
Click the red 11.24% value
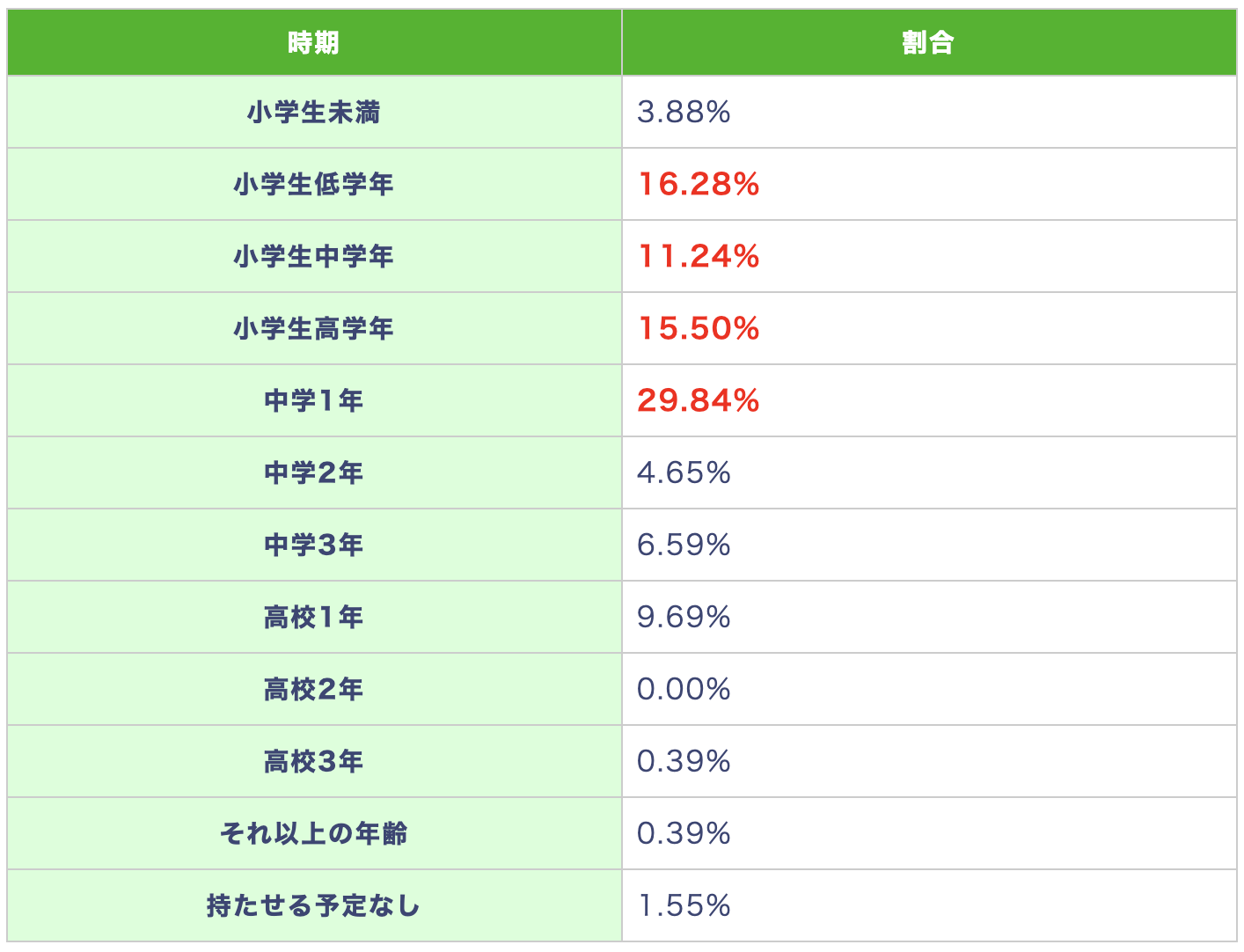point(699,257)
